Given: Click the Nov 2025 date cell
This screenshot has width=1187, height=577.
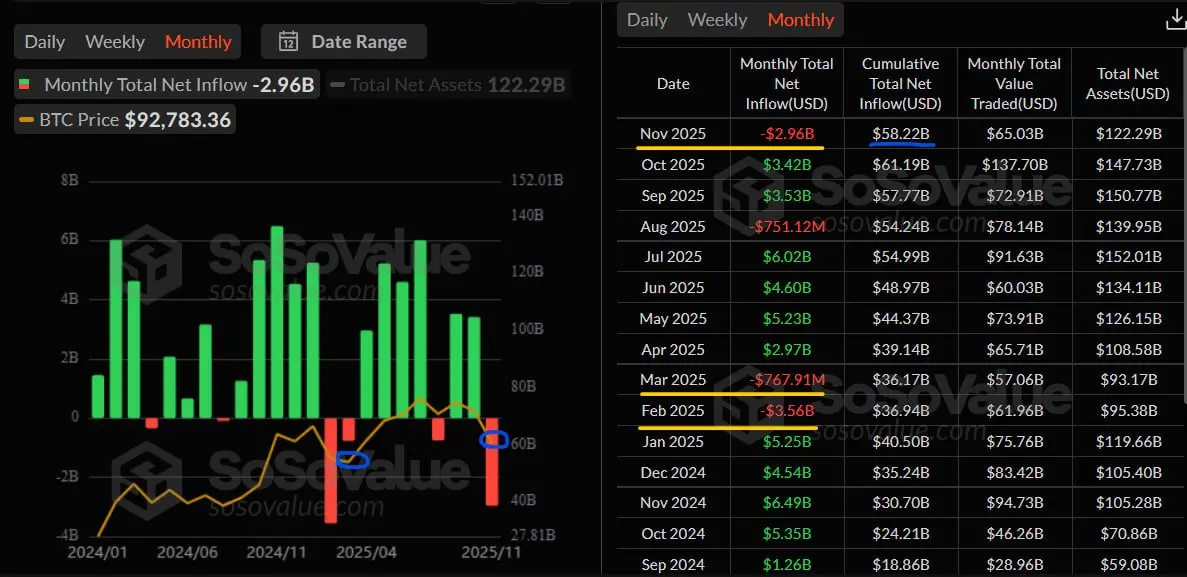Looking at the screenshot, I should pyautogui.click(x=673, y=134).
